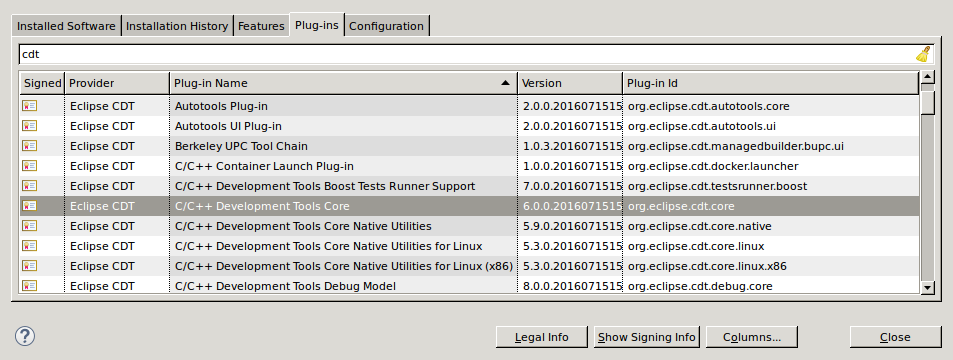Viewport: 953px width, 360px height.
Task: Click plug-in id org.eclipse.cdt.core.linux.x86
Action: [x=708, y=266]
